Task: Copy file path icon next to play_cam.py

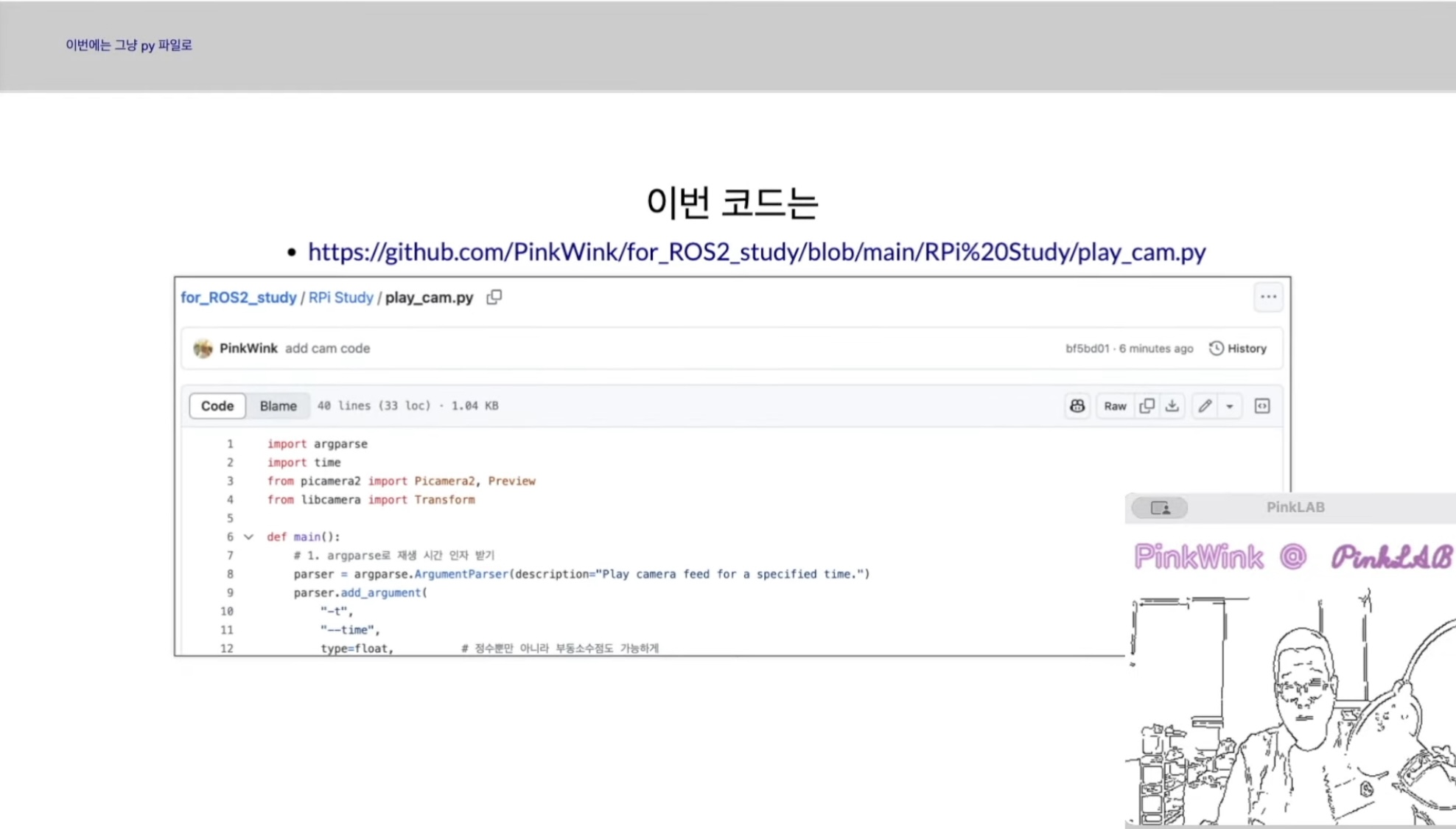Action: (494, 297)
